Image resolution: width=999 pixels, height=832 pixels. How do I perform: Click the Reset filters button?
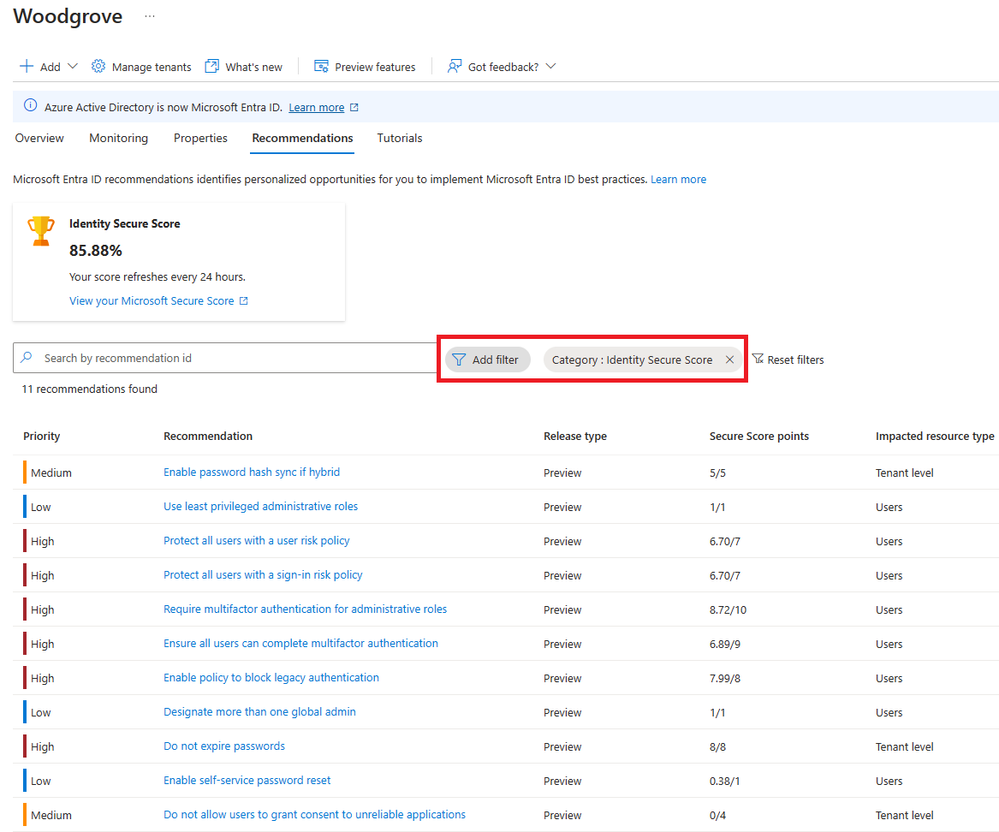[788, 360]
